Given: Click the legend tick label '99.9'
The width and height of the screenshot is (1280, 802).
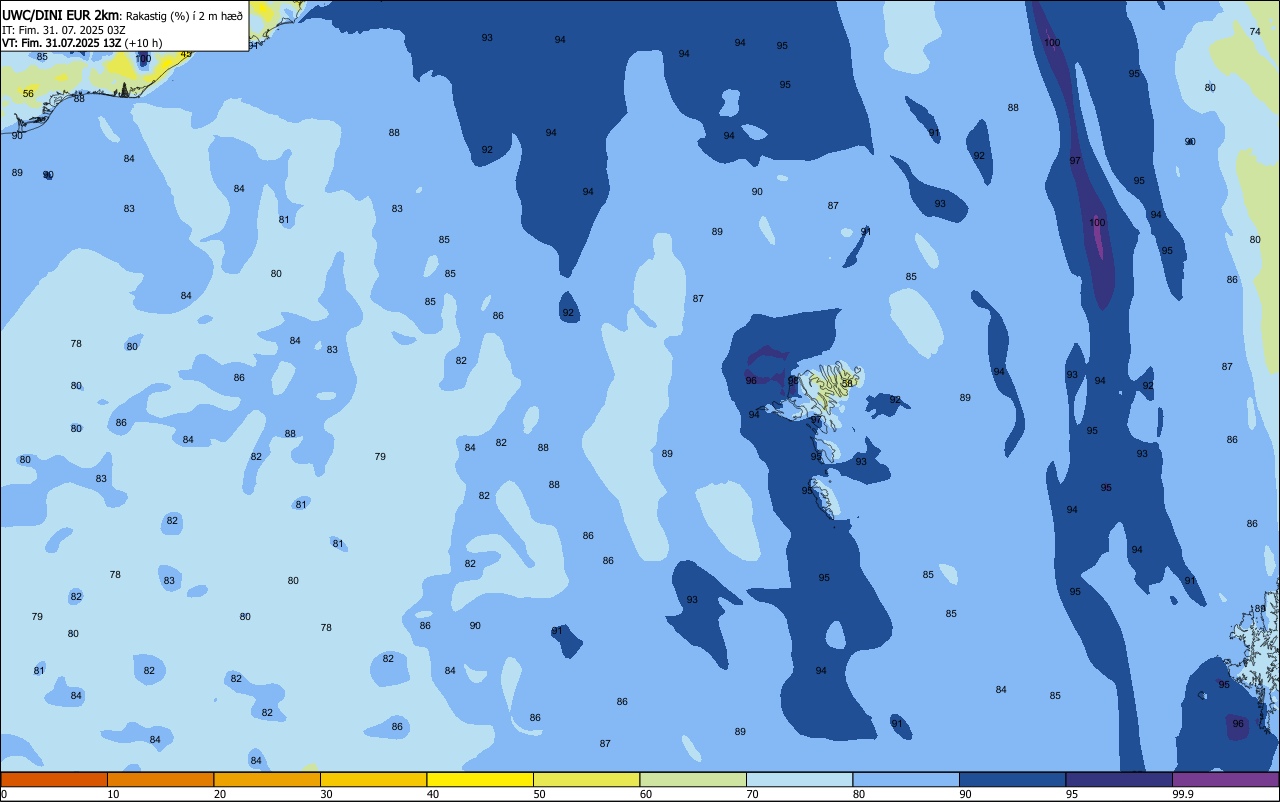Looking at the screenshot, I should tap(1183, 794).
